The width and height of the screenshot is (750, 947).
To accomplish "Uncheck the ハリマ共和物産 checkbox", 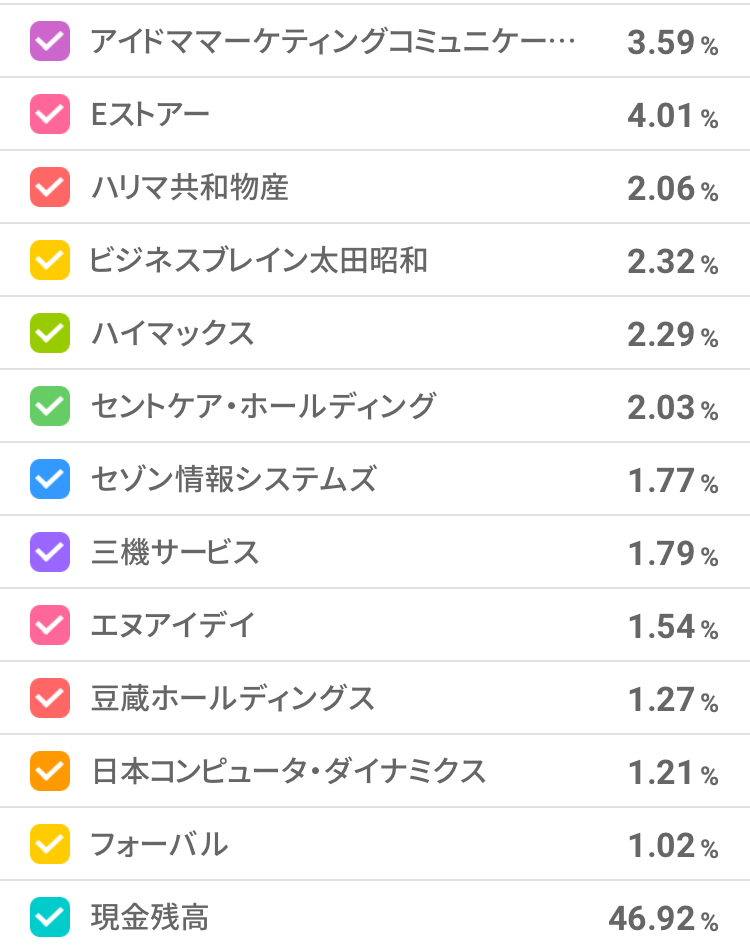I will pyautogui.click(x=50, y=187).
